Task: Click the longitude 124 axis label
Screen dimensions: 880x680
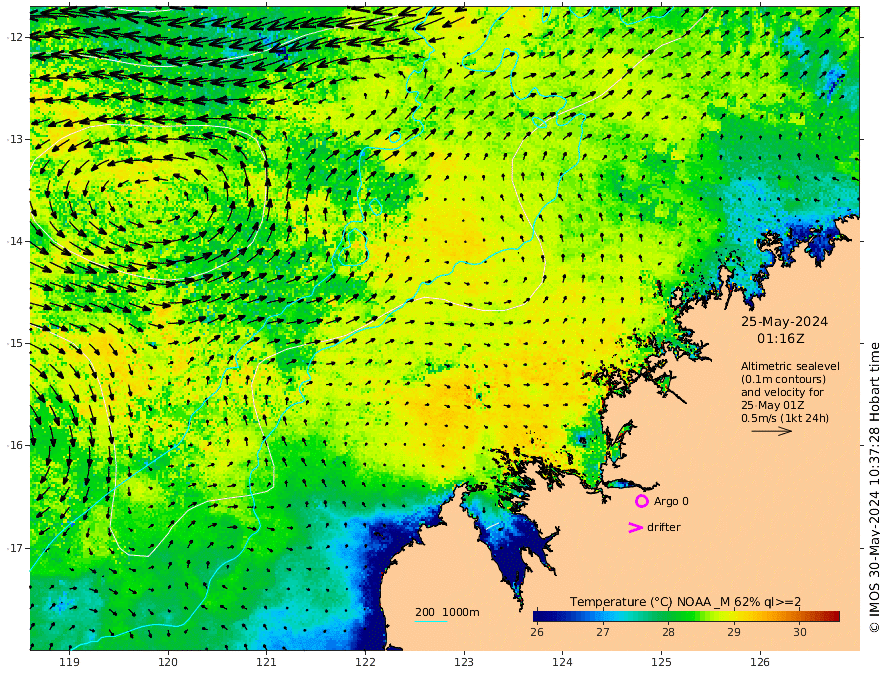Action: click(562, 663)
